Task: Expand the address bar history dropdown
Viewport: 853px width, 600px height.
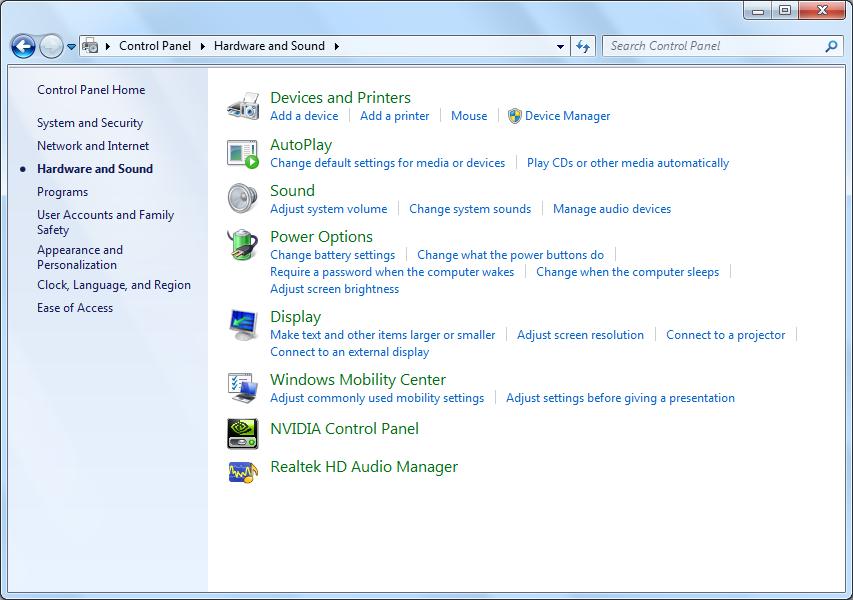Action: coord(560,47)
